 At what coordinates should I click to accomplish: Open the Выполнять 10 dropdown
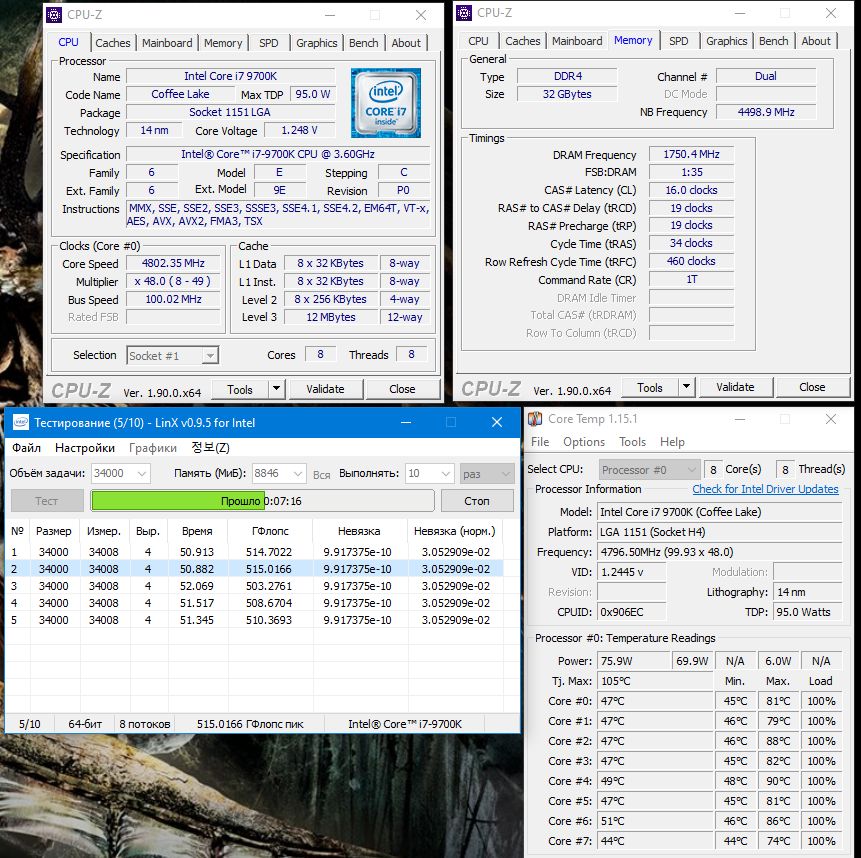[430, 473]
